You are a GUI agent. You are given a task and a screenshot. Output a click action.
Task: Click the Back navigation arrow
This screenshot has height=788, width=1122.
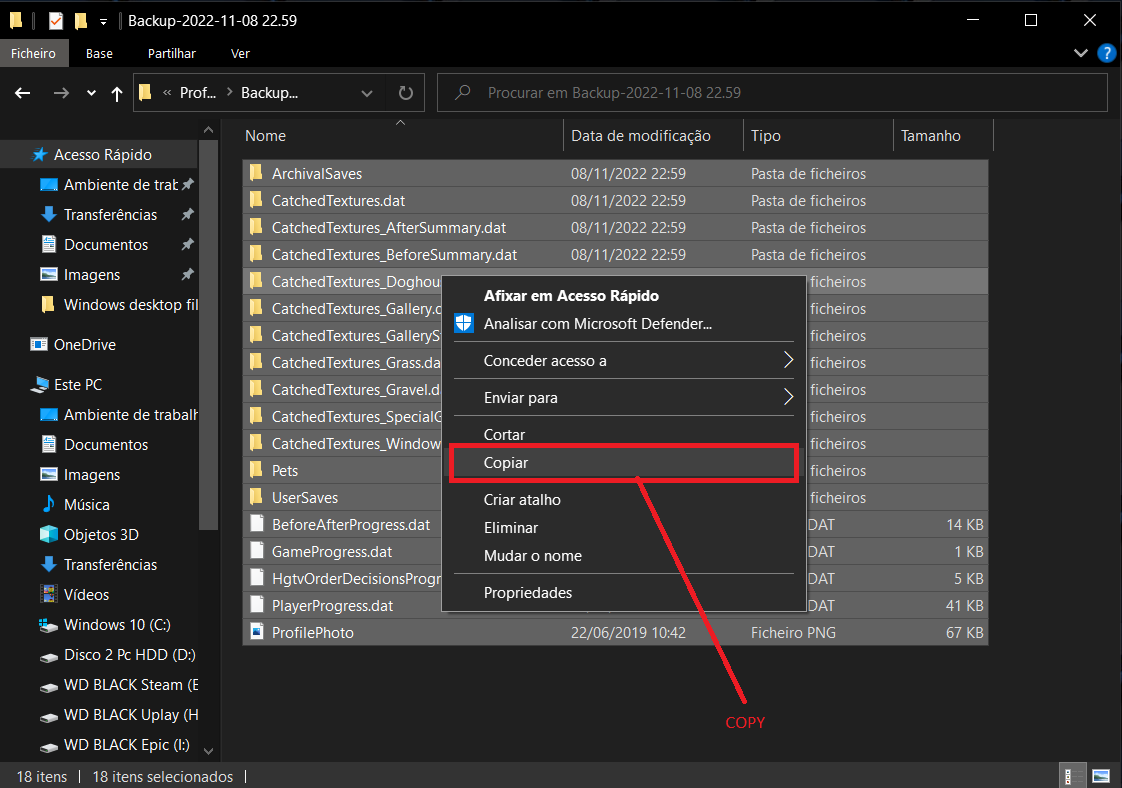pos(23,93)
